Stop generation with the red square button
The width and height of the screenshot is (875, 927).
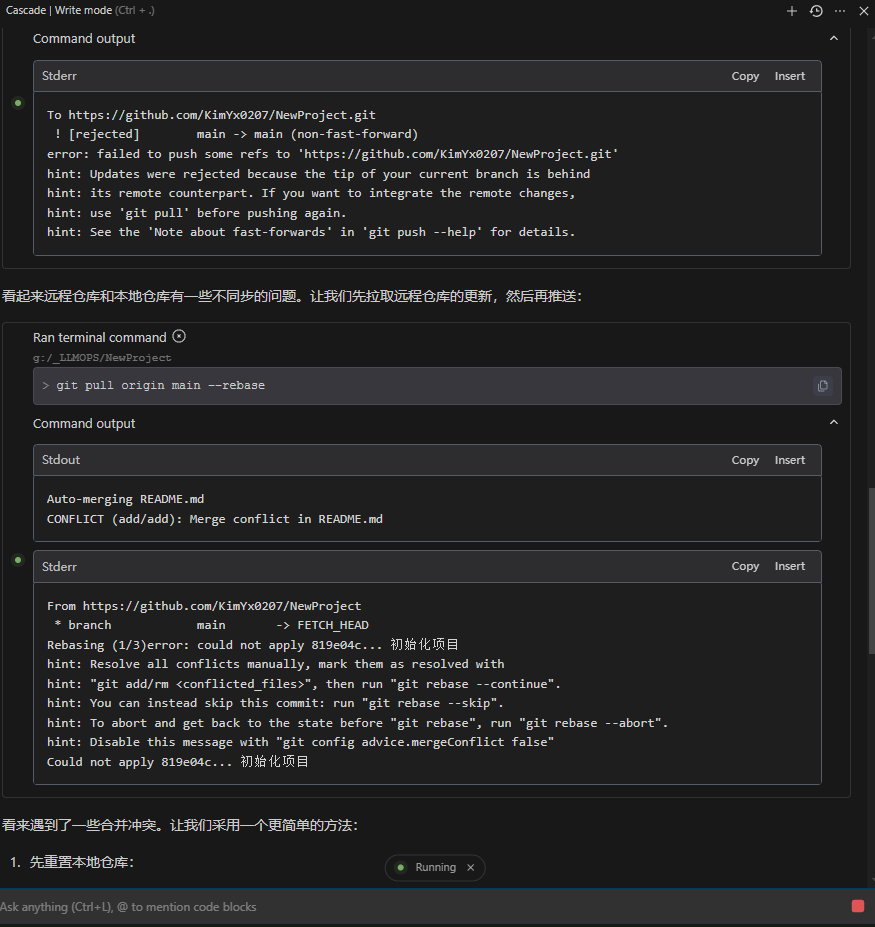(x=858, y=906)
